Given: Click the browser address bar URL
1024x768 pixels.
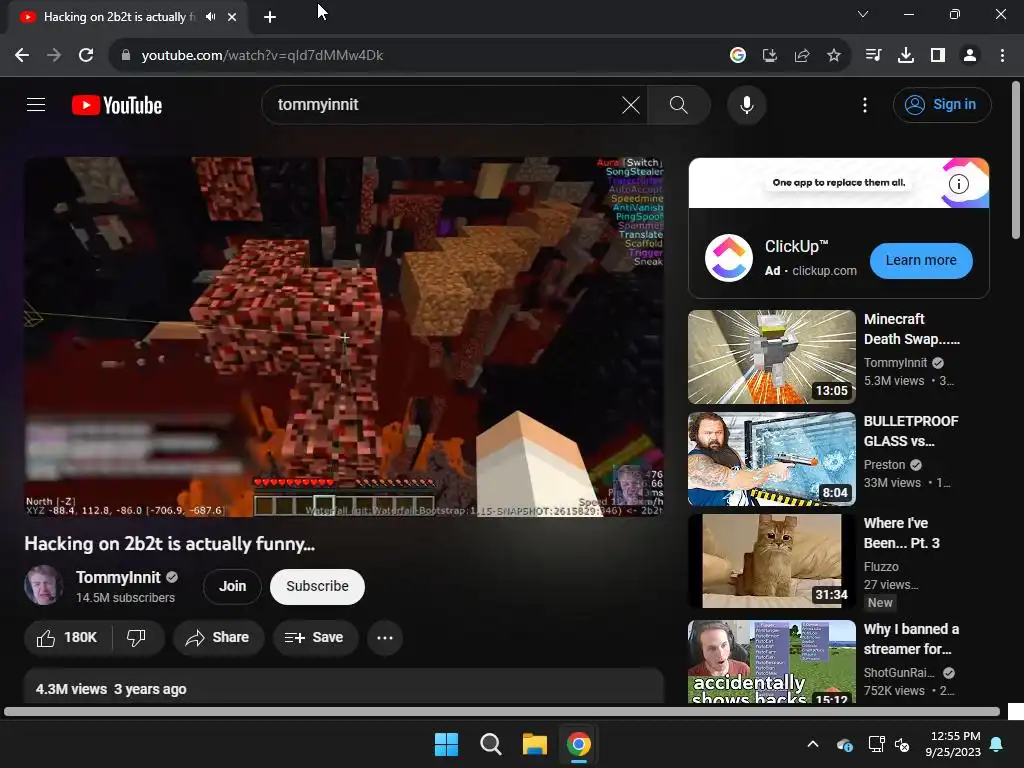Looking at the screenshot, I should pos(262,56).
